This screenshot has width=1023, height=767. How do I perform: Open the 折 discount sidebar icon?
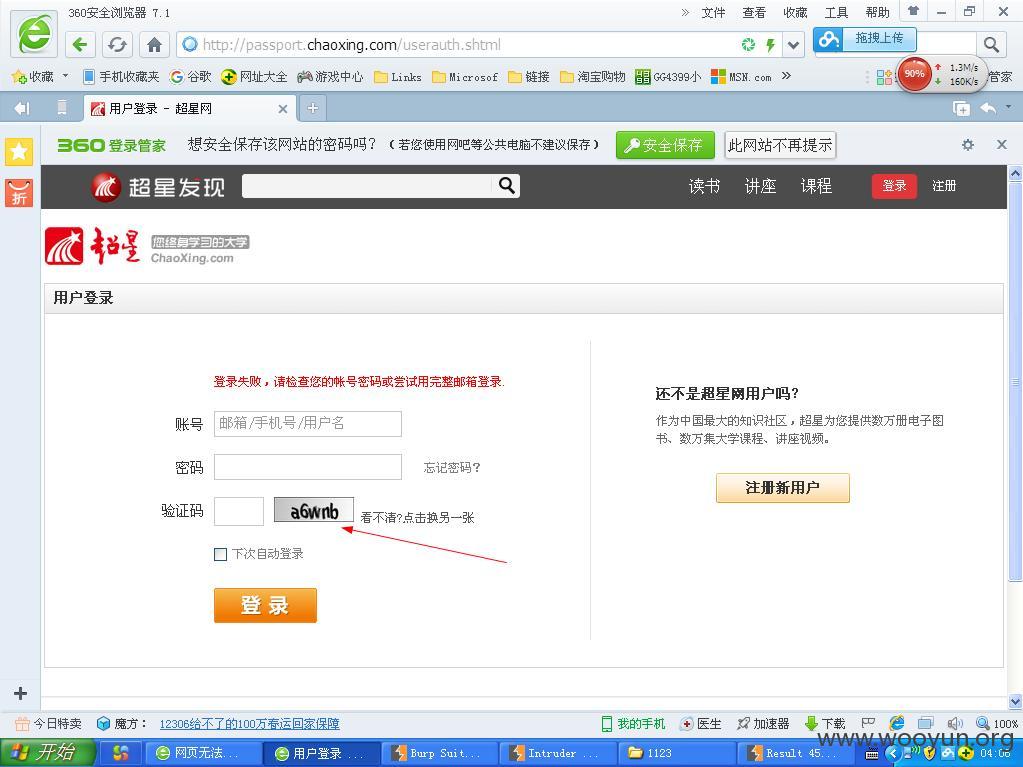point(19,193)
